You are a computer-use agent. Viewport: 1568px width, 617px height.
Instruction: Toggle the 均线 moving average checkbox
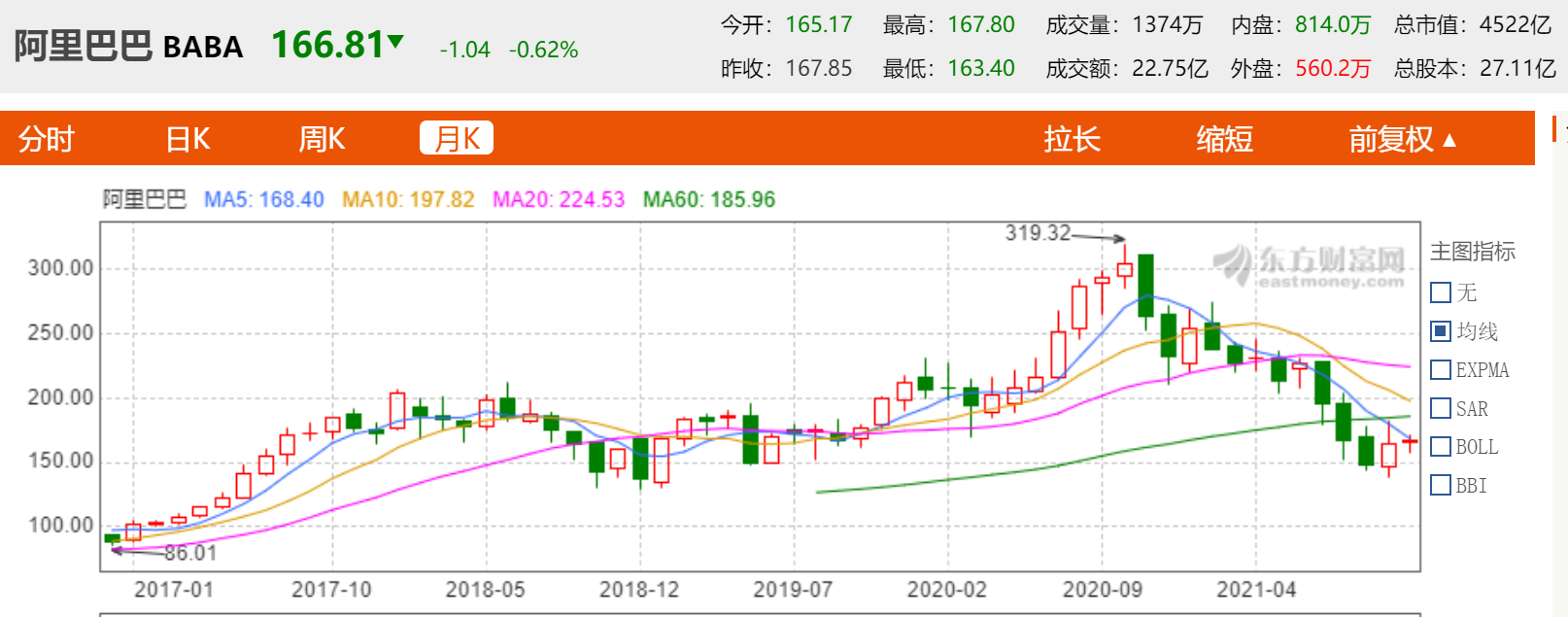click(1441, 331)
